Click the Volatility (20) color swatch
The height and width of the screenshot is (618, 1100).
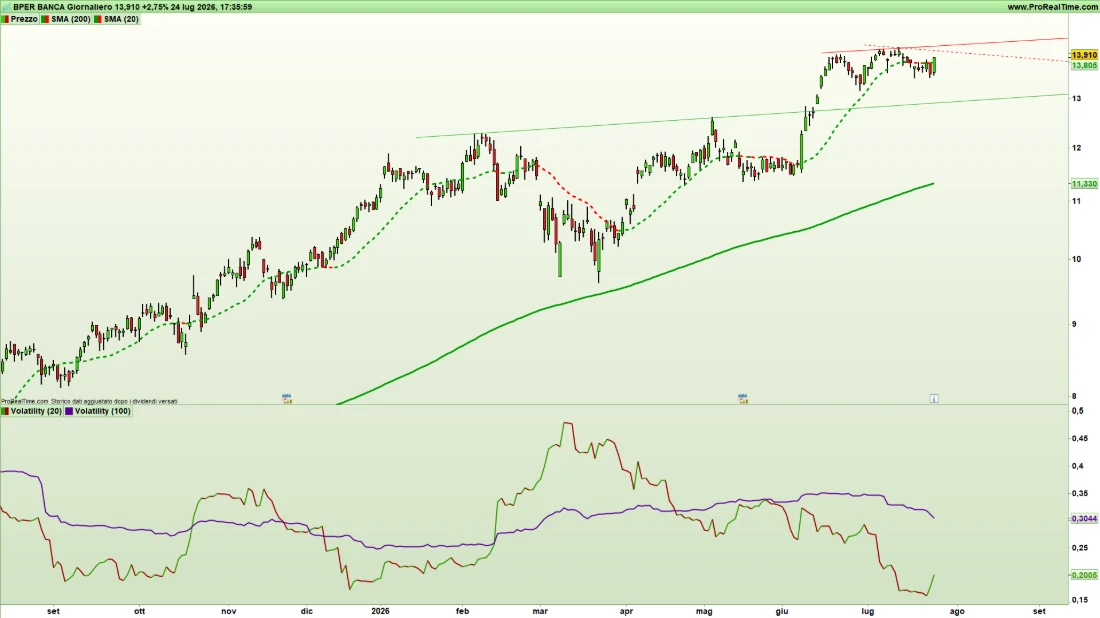(x=5, y=411)
